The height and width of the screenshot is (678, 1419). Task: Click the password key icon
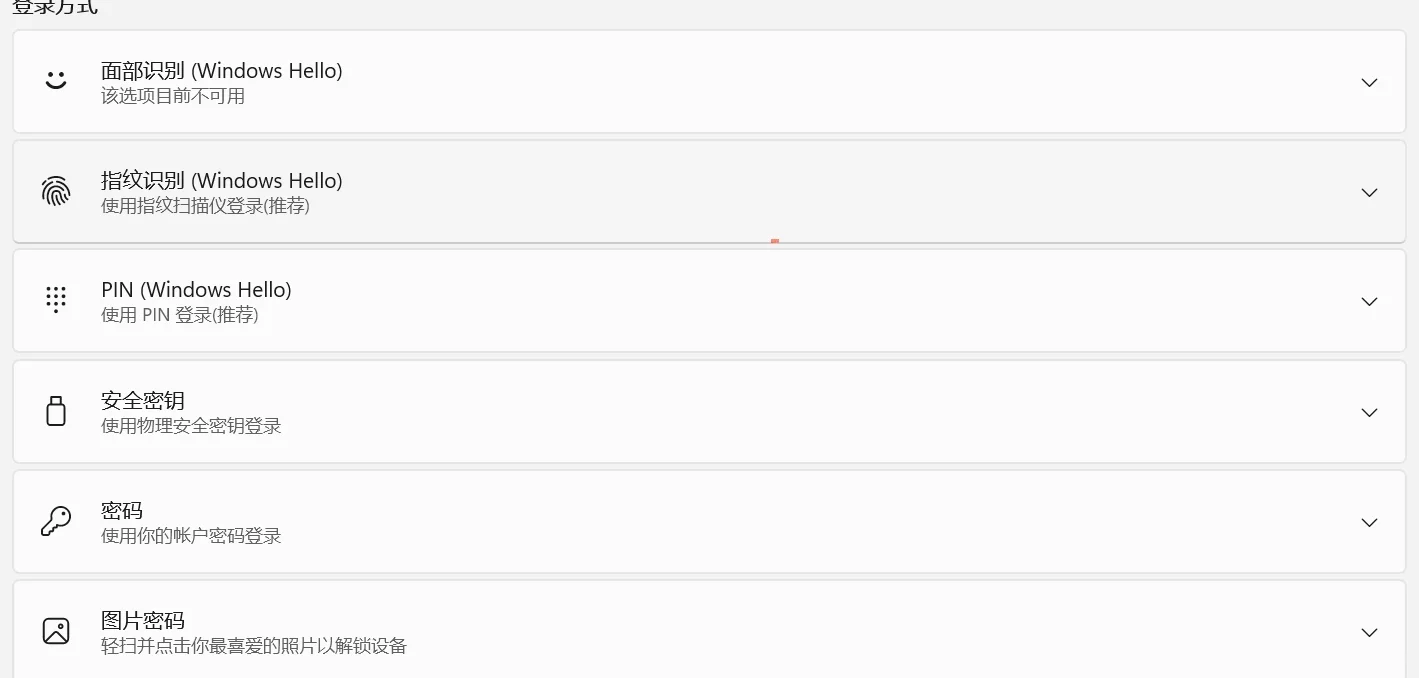[x=56, y=521]
